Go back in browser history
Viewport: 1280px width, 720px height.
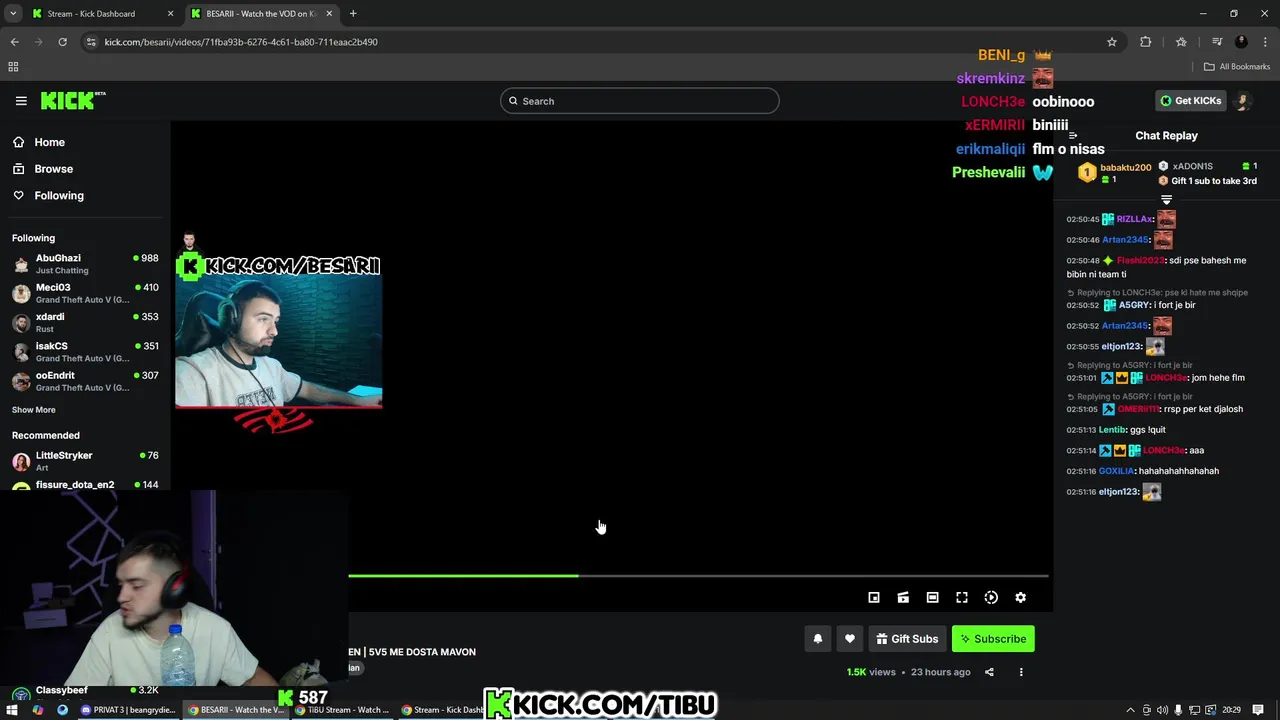pyautogui.click(x=14, y=42)
